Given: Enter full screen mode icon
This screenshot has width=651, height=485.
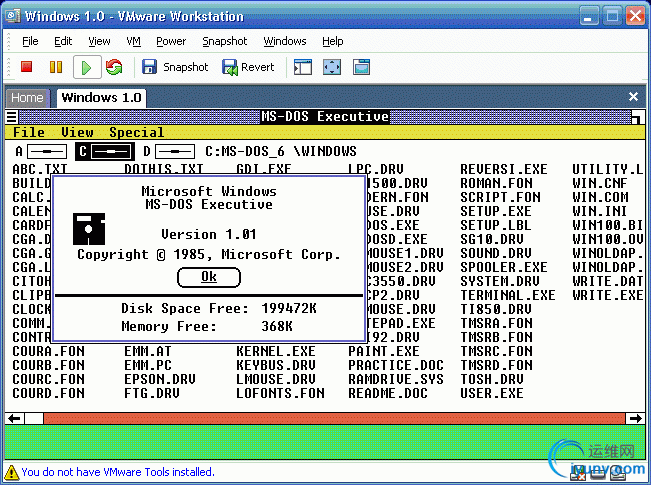Looking at the screenshot, I should 332,67.
